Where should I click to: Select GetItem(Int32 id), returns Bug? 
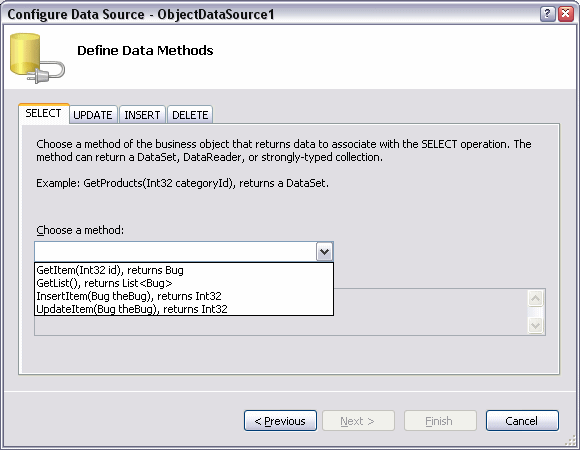tap(184, 270)
